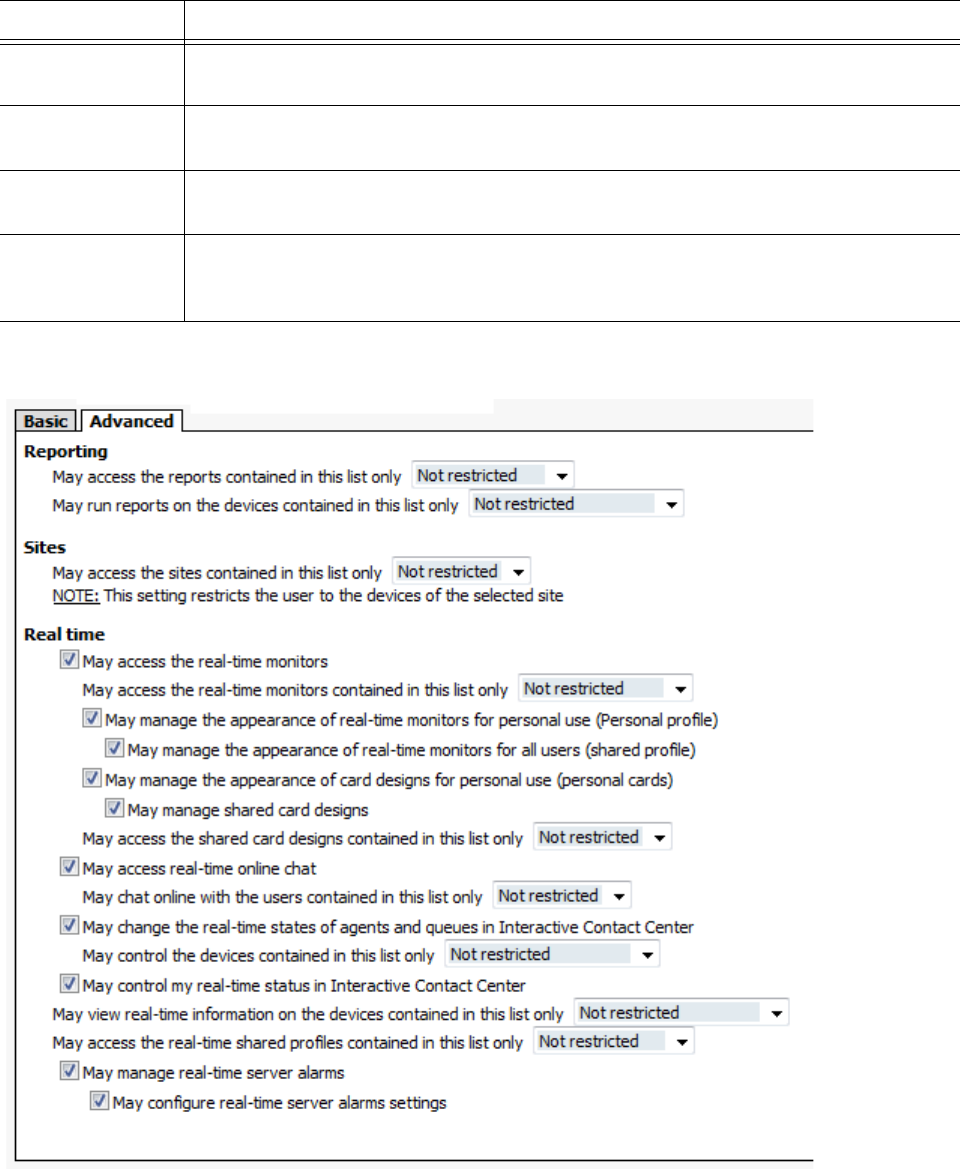The width and height of the screenshot is (960, 1169).
Task: Toggle manage monitor appearance for shared profile
Action: click(114, 748)
